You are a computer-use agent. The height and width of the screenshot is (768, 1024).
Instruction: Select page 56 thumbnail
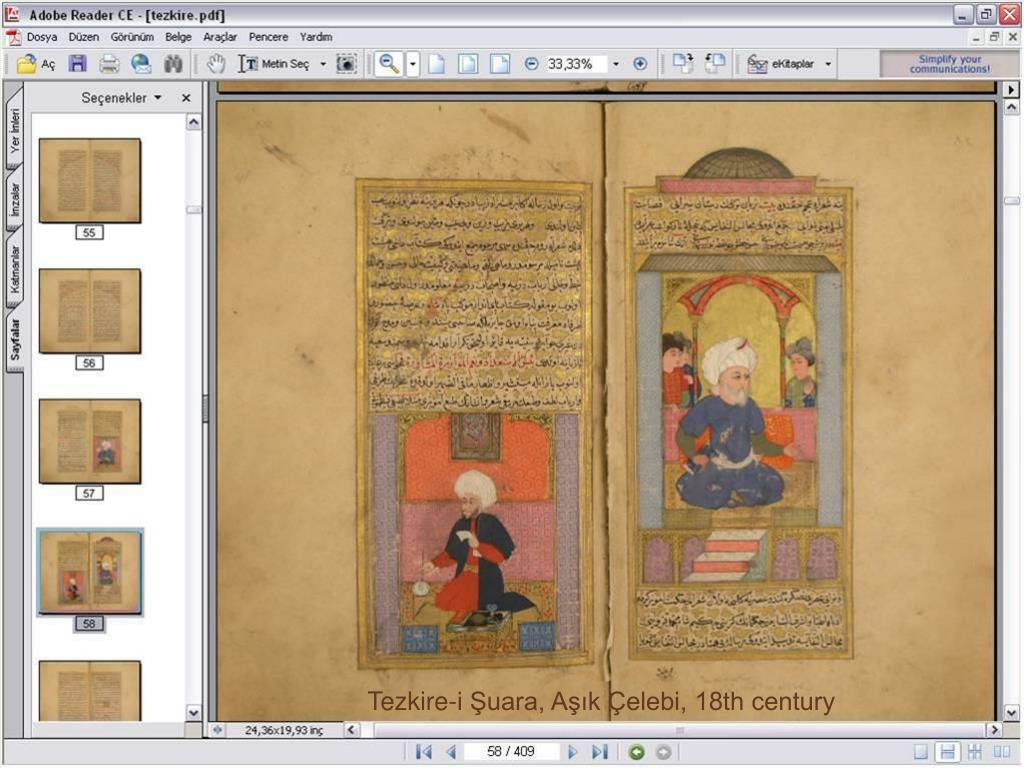click(x=89, y=312)
